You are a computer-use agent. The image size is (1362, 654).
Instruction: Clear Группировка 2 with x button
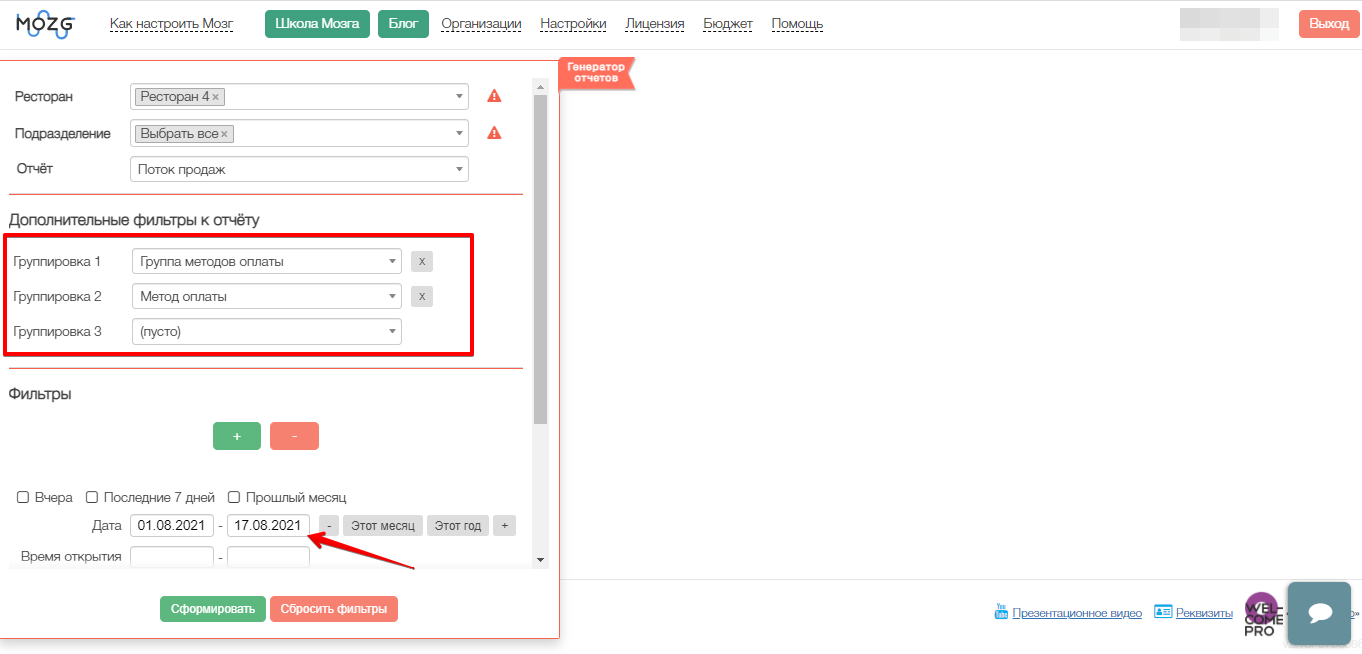point(421,297)
